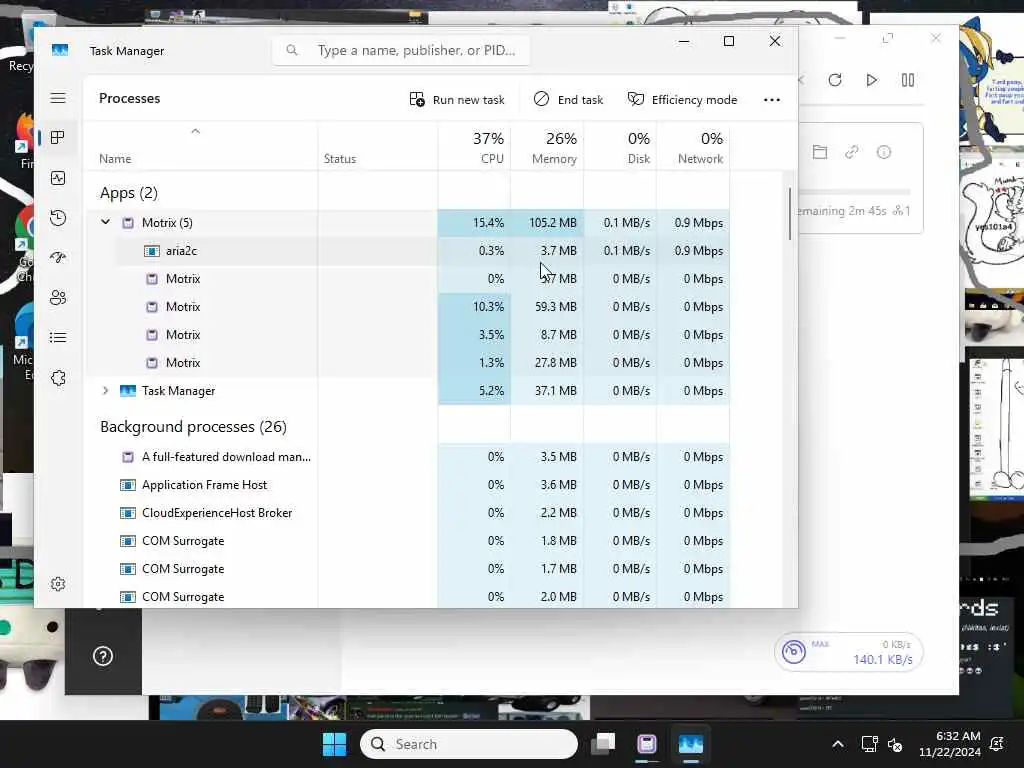Sort by the Network column header
This screenshot has width=1024, height=768.
pyautogui.click(x=700, y=148)
